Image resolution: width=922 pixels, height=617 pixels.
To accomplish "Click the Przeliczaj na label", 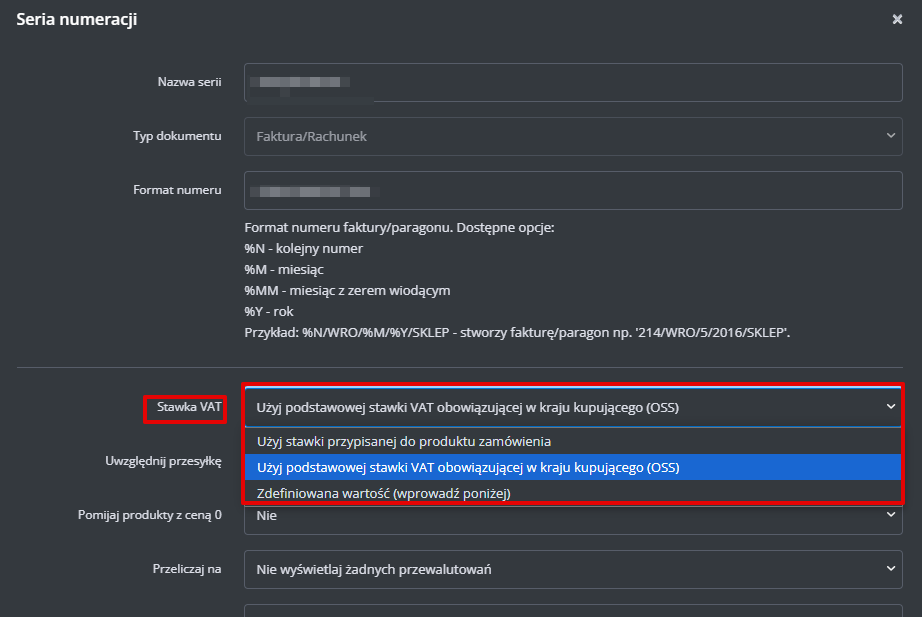I will coord(180,569).
